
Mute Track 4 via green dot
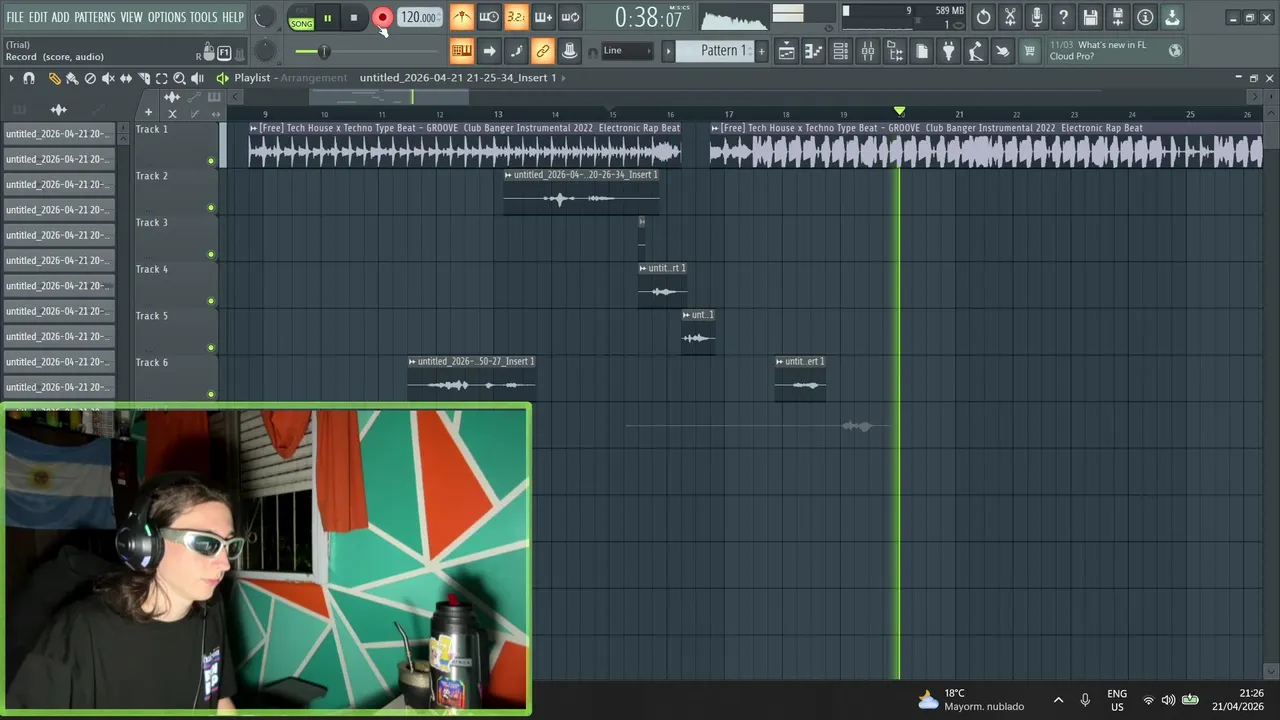pyautogui.click(x=211, y=301)
